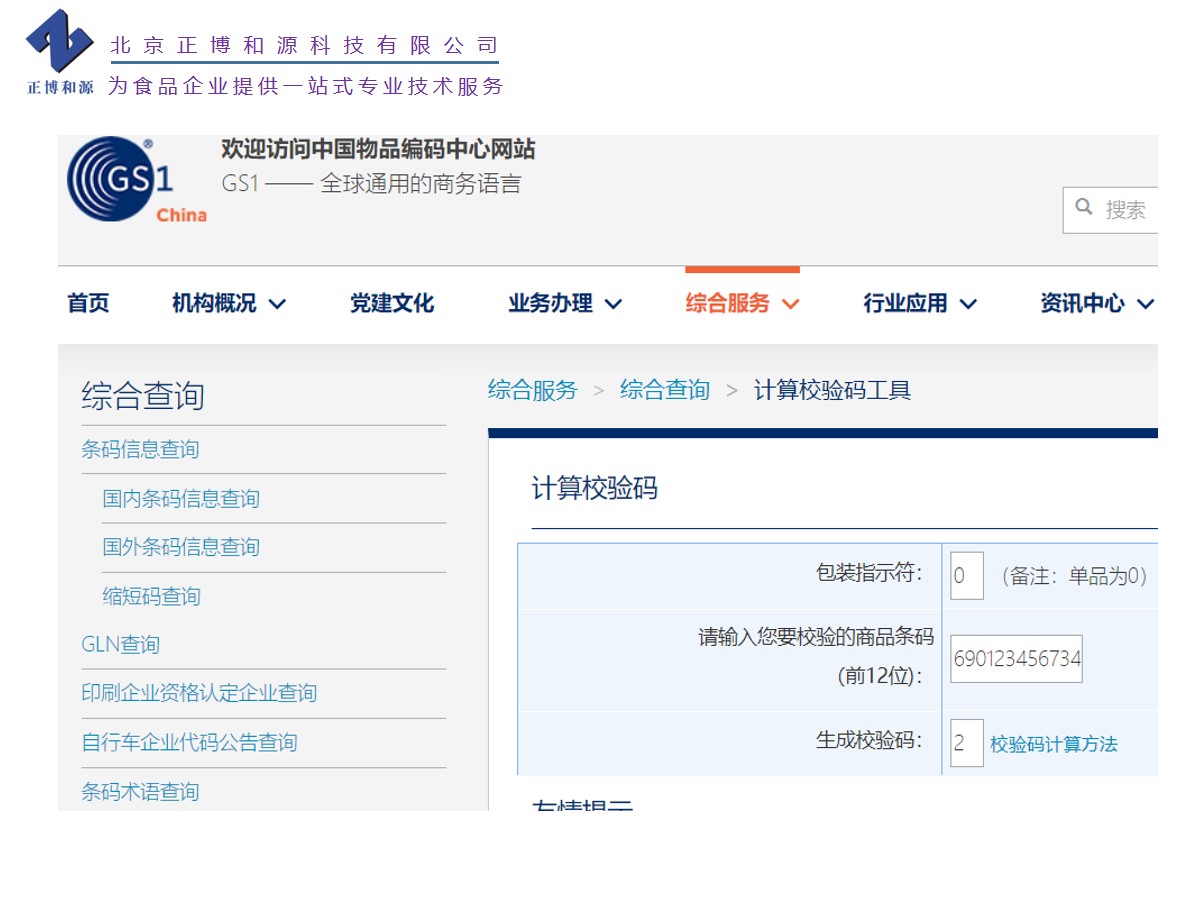Open the 校验码计算方法 link
This screenshot has height=900, width=1200.
(x=1053, y=744)
